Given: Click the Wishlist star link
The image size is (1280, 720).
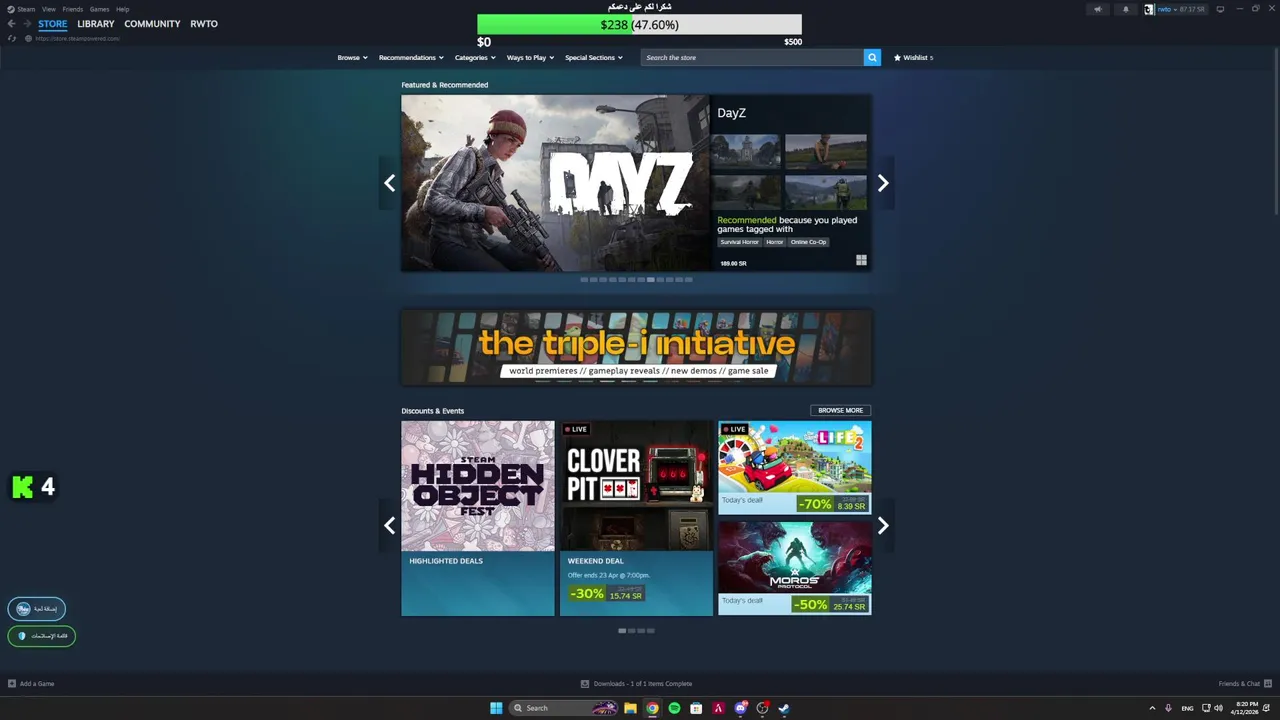Looking at the screenshot, I should point(913,58).
